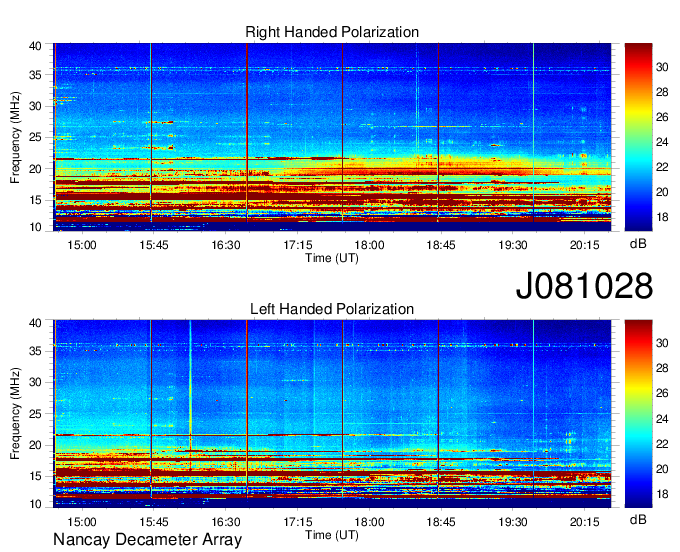Click "15:00" time tick under Right Handed plot

pos(82,245)
